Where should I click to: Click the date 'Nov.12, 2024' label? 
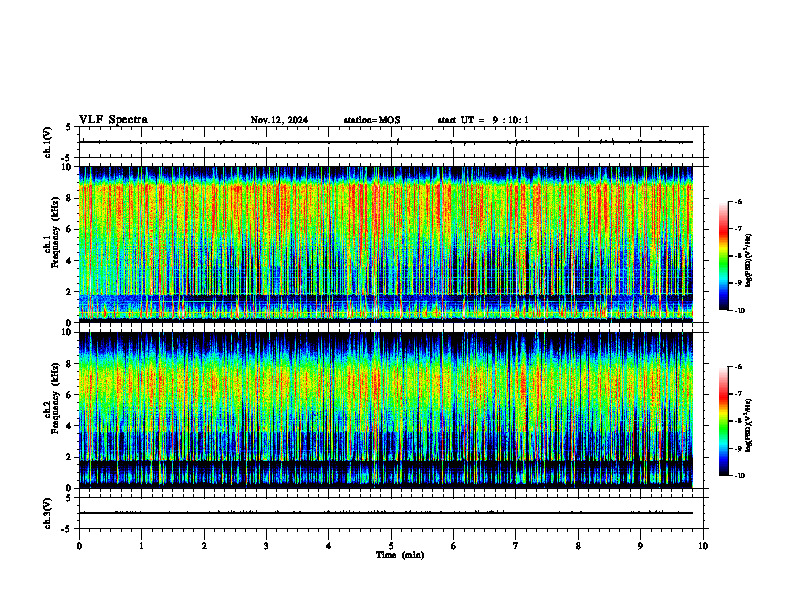[x=279, y=120]
